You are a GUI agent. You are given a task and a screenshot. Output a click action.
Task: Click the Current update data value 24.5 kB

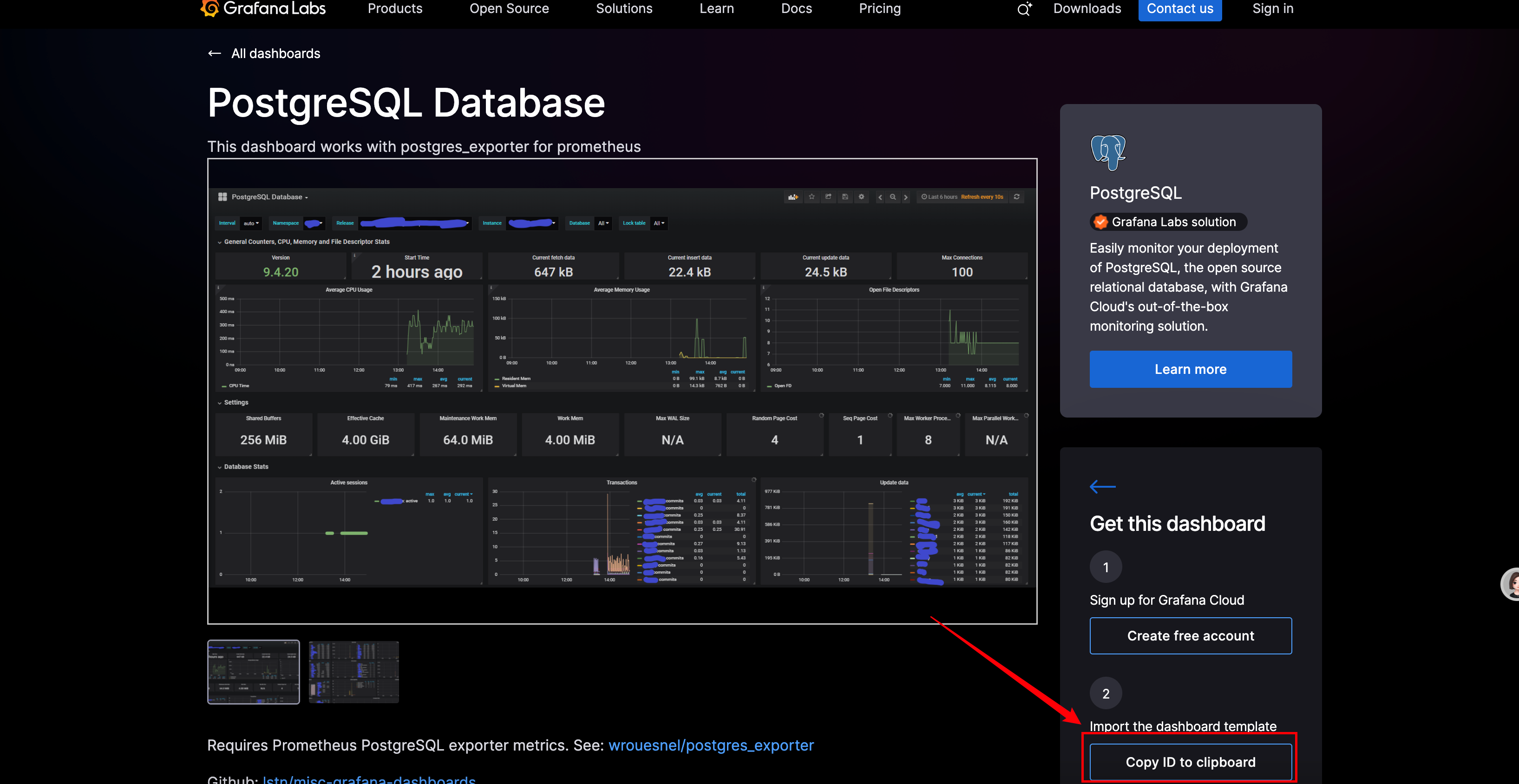coord(825,272)
